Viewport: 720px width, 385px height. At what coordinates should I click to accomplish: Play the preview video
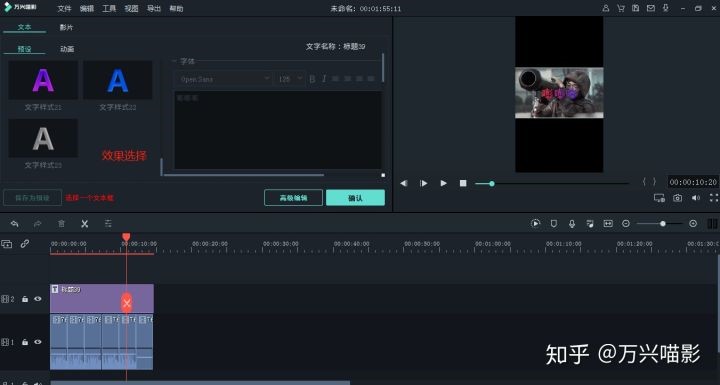(444, 183)
